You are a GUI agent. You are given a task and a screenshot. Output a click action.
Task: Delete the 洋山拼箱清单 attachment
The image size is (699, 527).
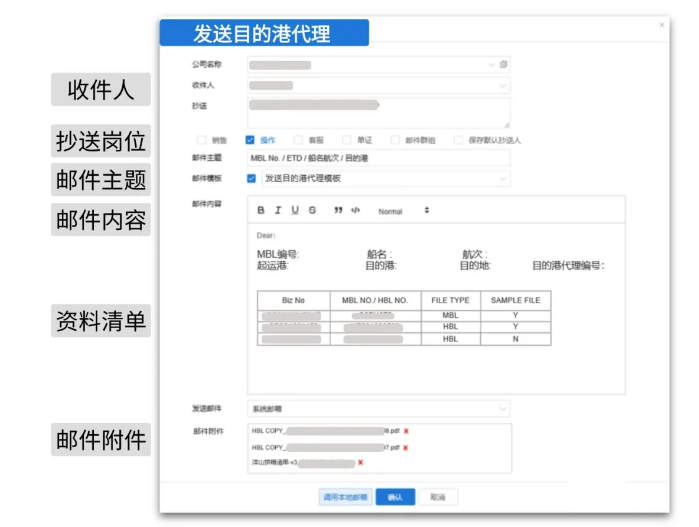[360, 463]
